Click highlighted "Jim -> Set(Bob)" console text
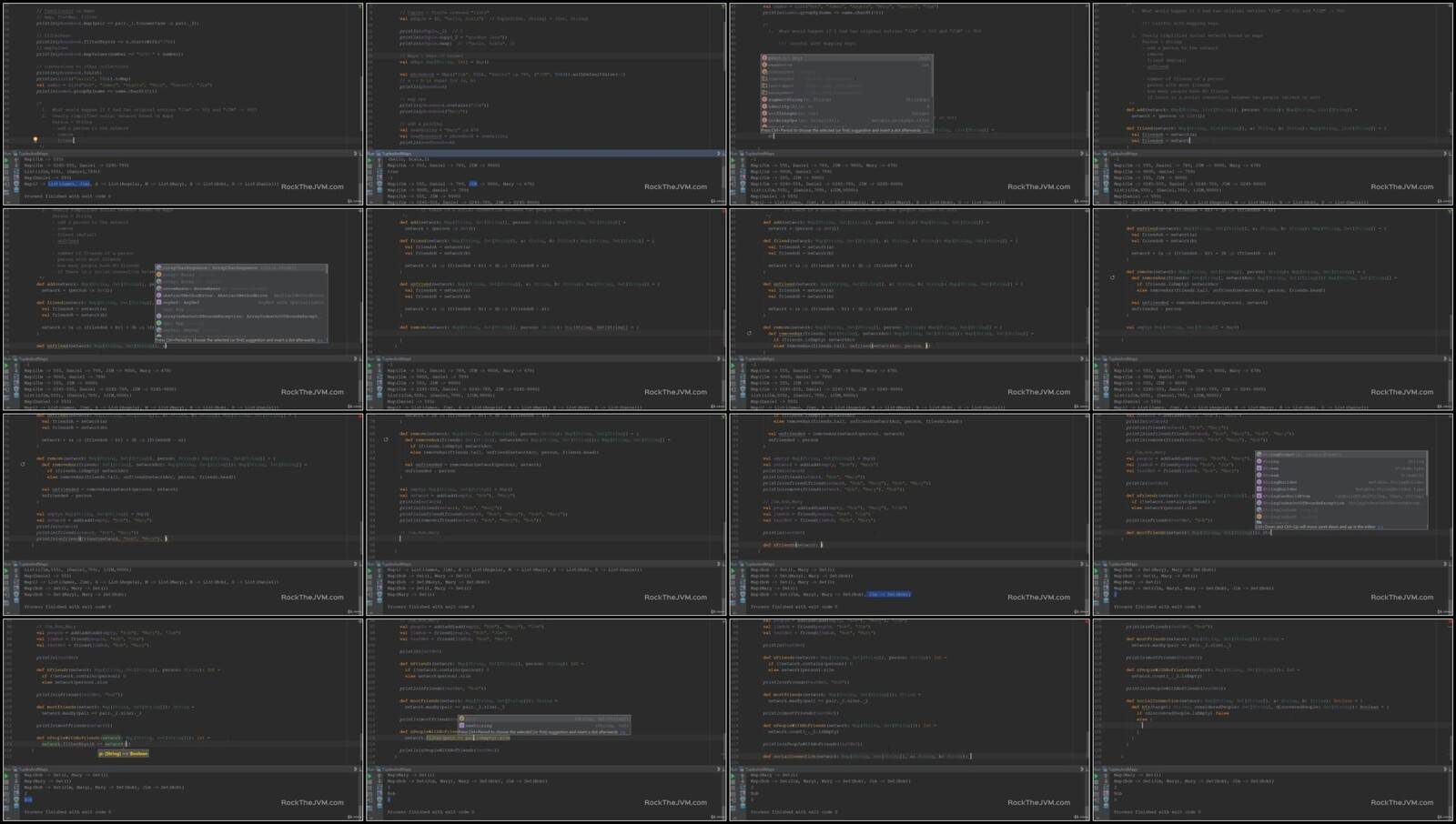This screenshot has height=824, width=1456. pos(888,594)
